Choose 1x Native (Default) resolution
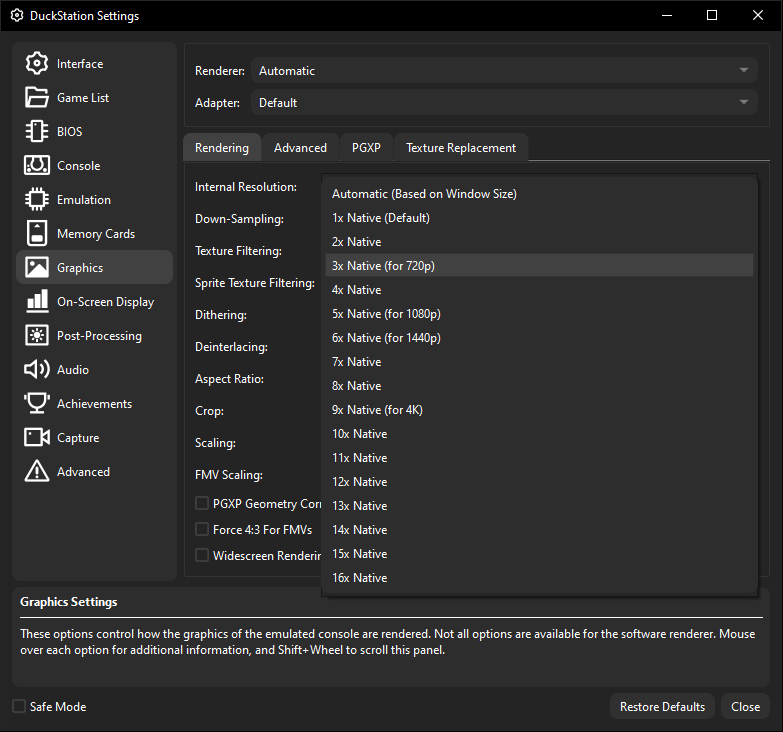This screenshot has width=783, height=732. pos(539,218)
